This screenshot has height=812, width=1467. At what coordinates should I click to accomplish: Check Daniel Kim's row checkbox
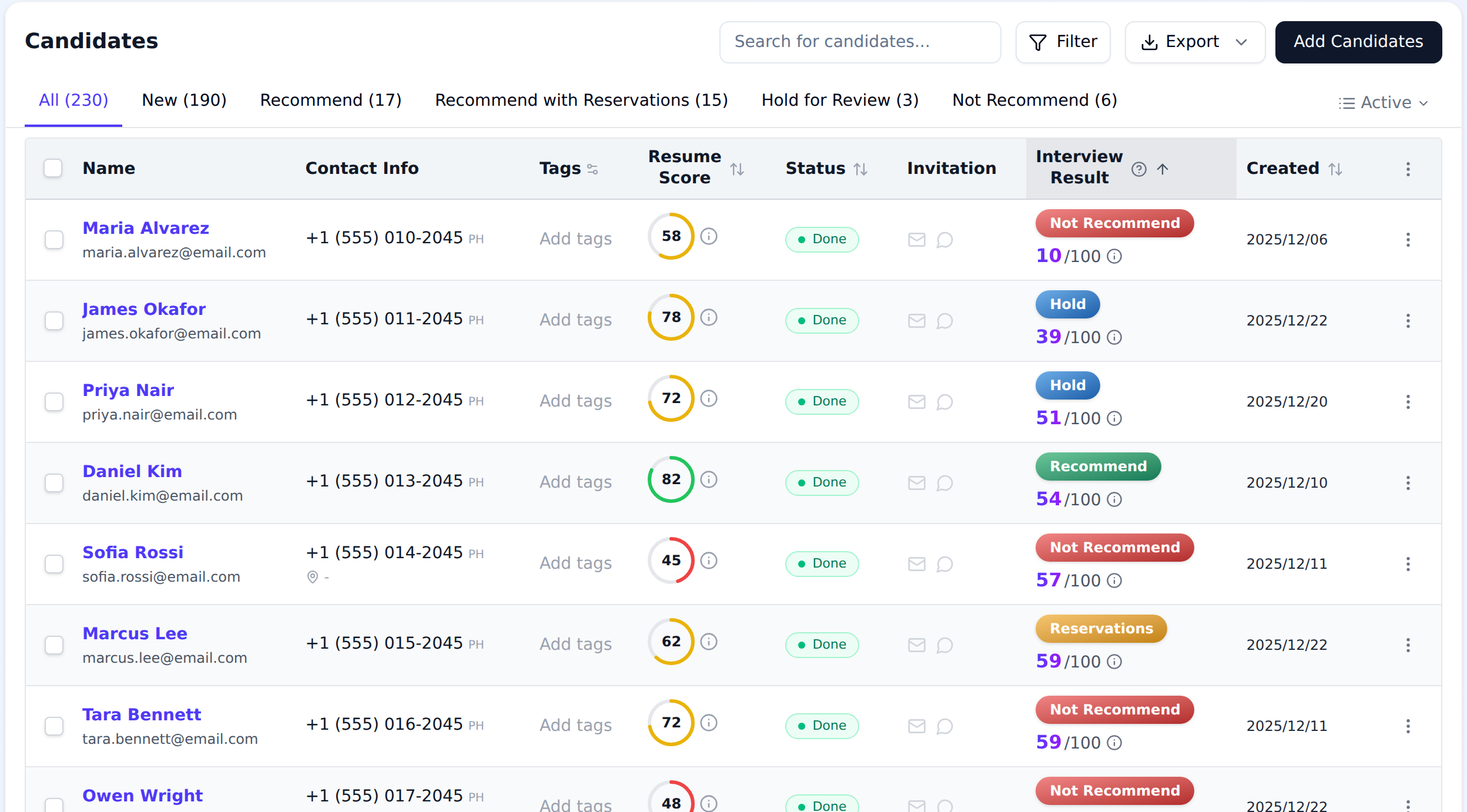click(x=54, y=483)
